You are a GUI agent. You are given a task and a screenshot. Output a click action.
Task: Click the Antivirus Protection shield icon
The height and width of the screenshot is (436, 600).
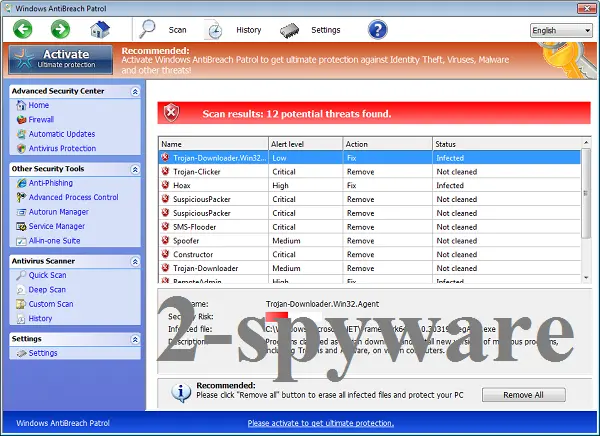(x=21, y=149)
